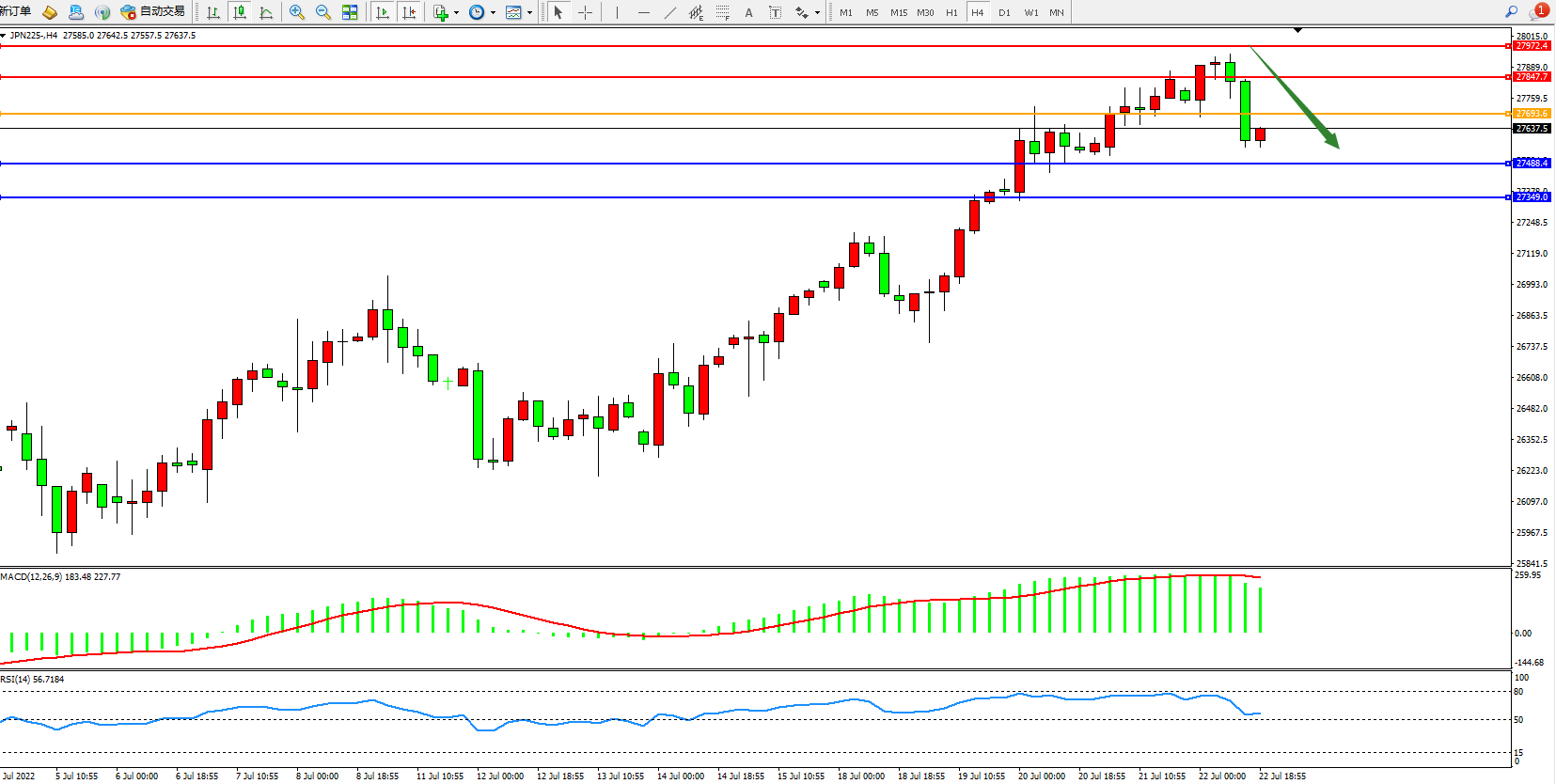Expand the periodicity clock dropdown arrow
1556x784 pixels.
(493, 13)
